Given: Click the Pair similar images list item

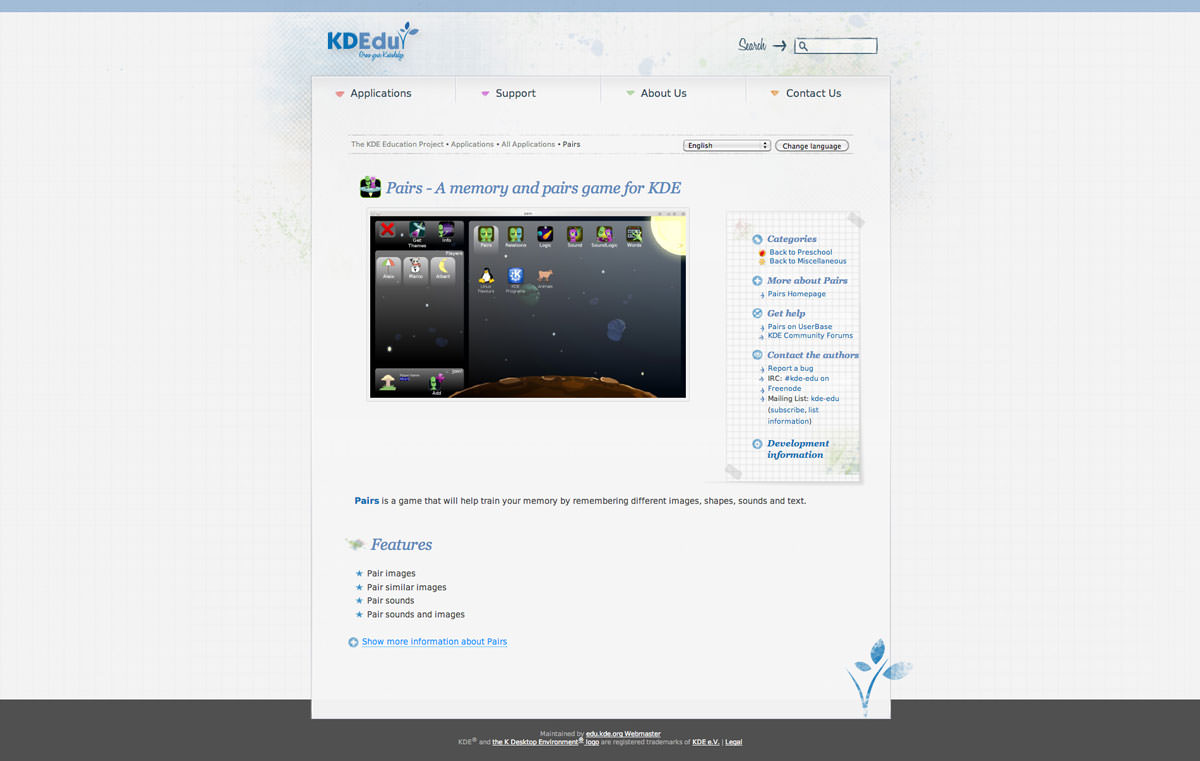Looking at the screenshot, I should (x=406, y=587).
